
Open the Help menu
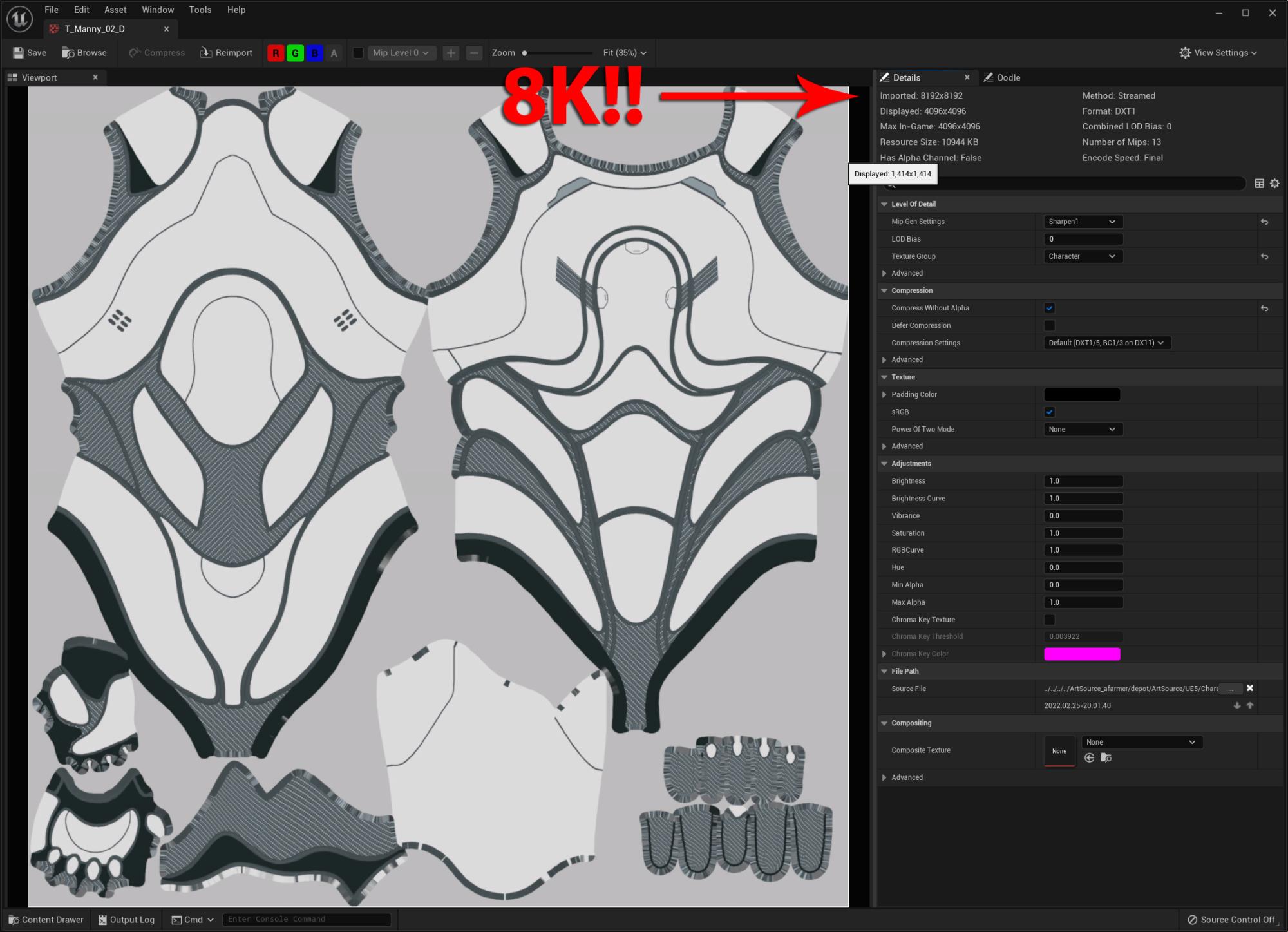pyautogui.click(x=236, y=10)
